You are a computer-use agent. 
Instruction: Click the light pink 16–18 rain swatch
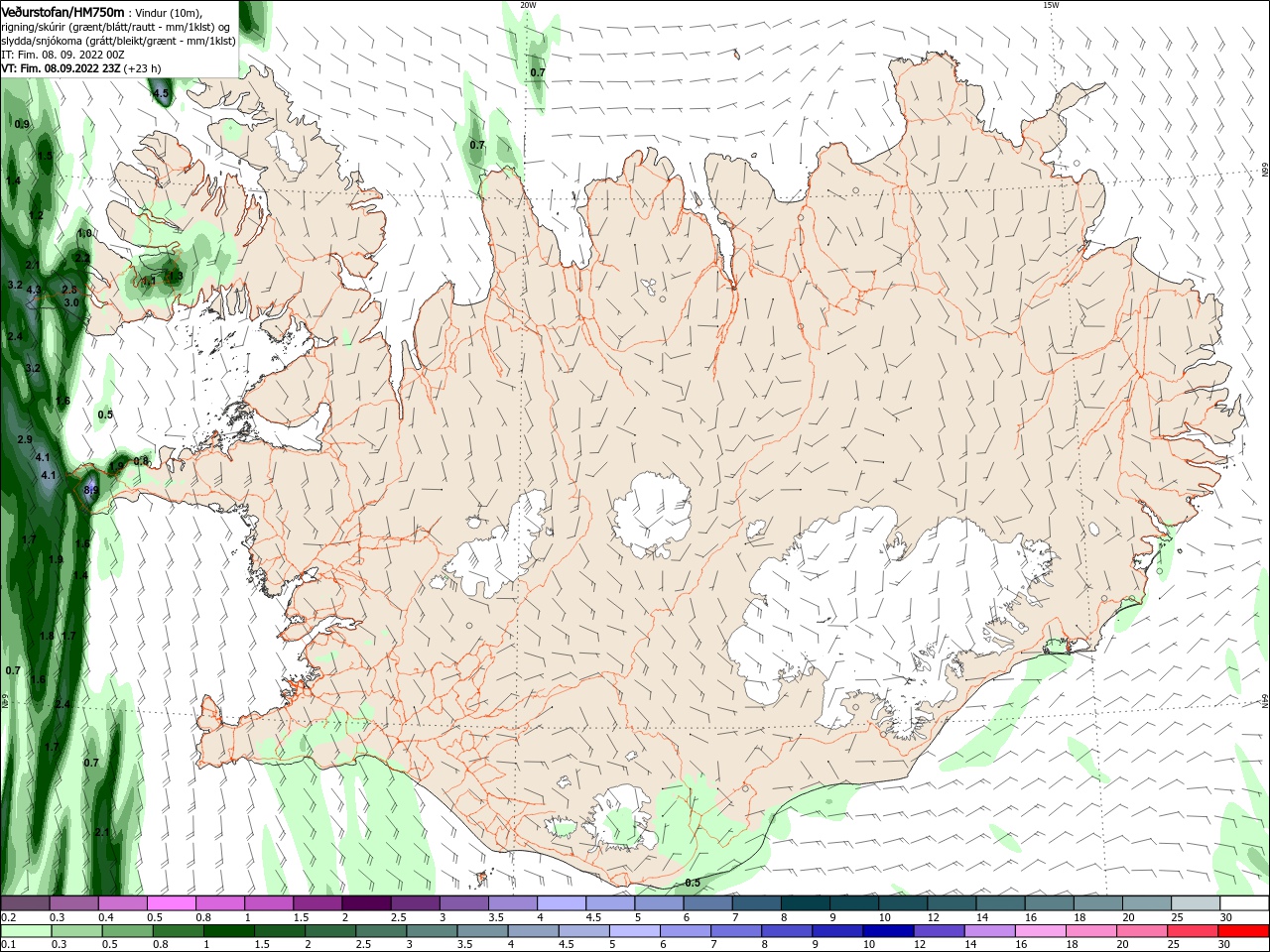[1042, 931]
